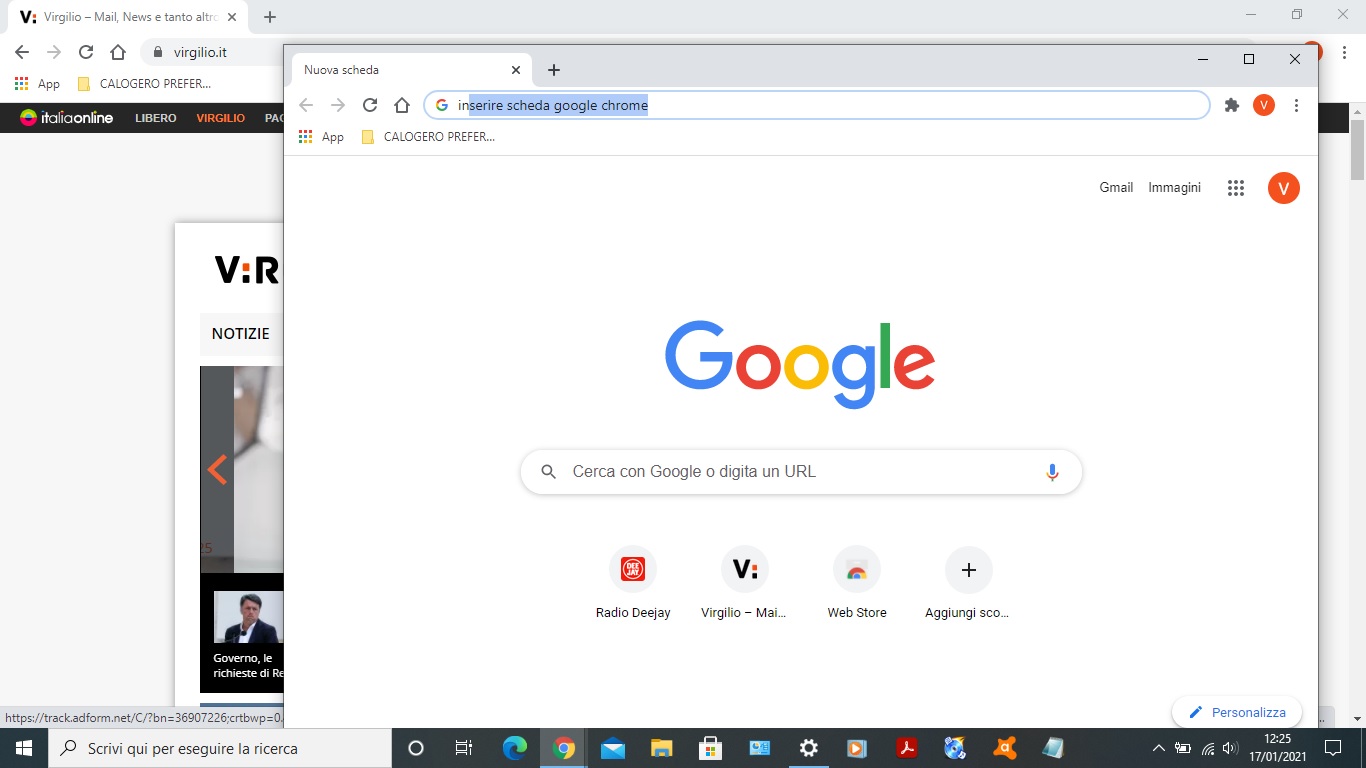The image size is (1366, 768).
Task: Open the Governo, le richieste news thumbnail
Action: point(248,617)
